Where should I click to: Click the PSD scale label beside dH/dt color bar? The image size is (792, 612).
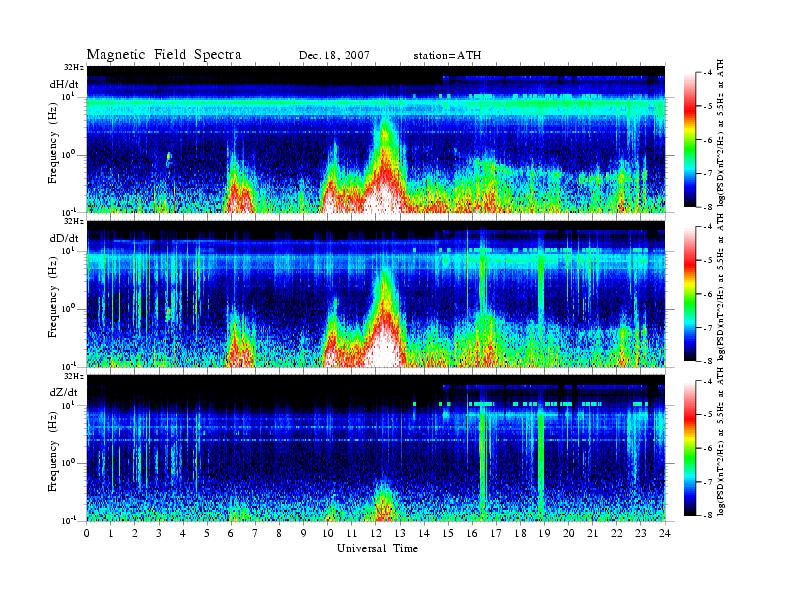pos(721,132)
